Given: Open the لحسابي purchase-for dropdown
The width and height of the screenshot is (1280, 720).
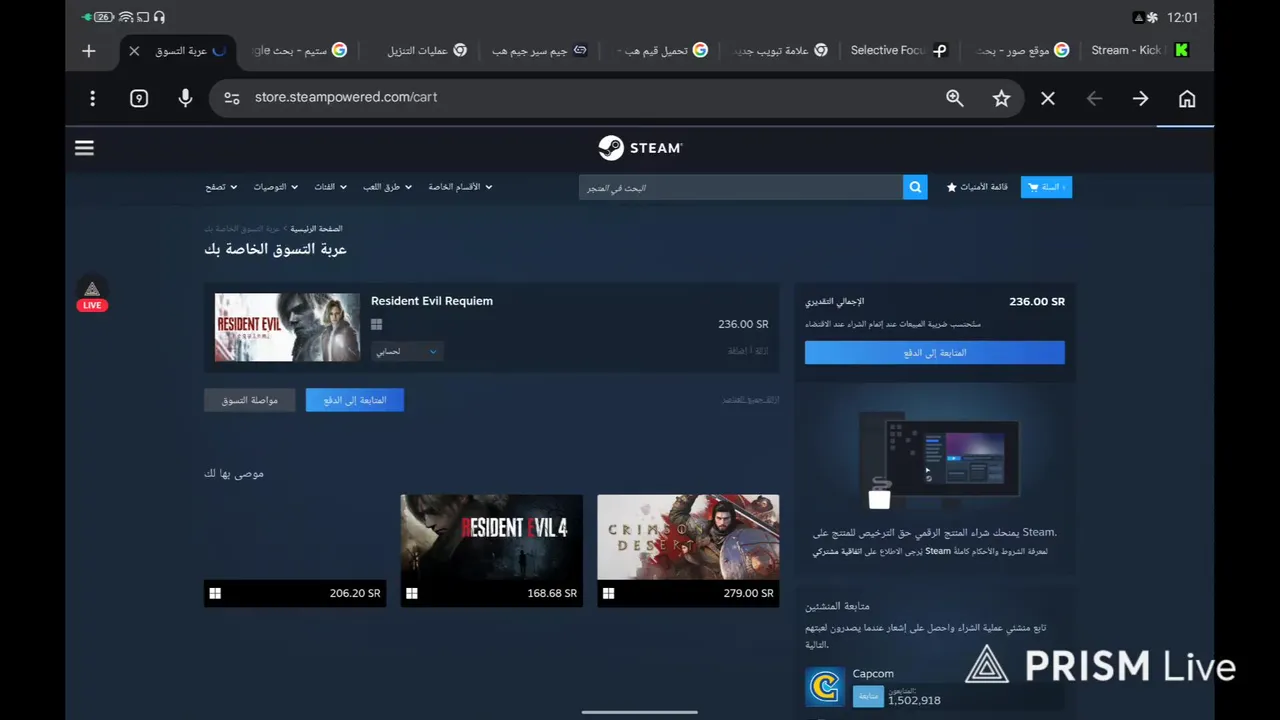Looking at the screenshot, I should point(407,351).
